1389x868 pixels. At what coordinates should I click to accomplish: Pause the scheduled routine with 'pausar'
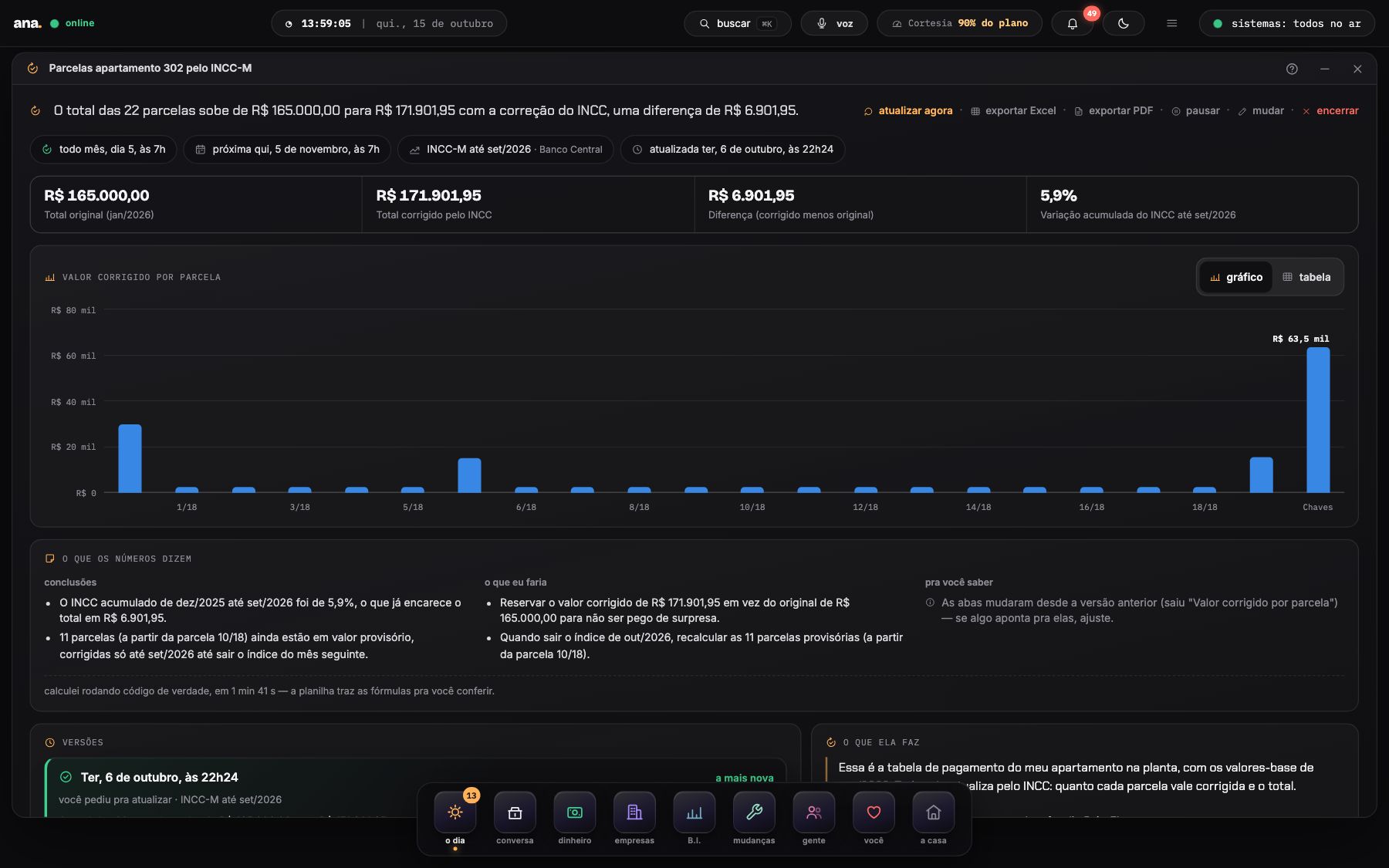click(1195, 110)
